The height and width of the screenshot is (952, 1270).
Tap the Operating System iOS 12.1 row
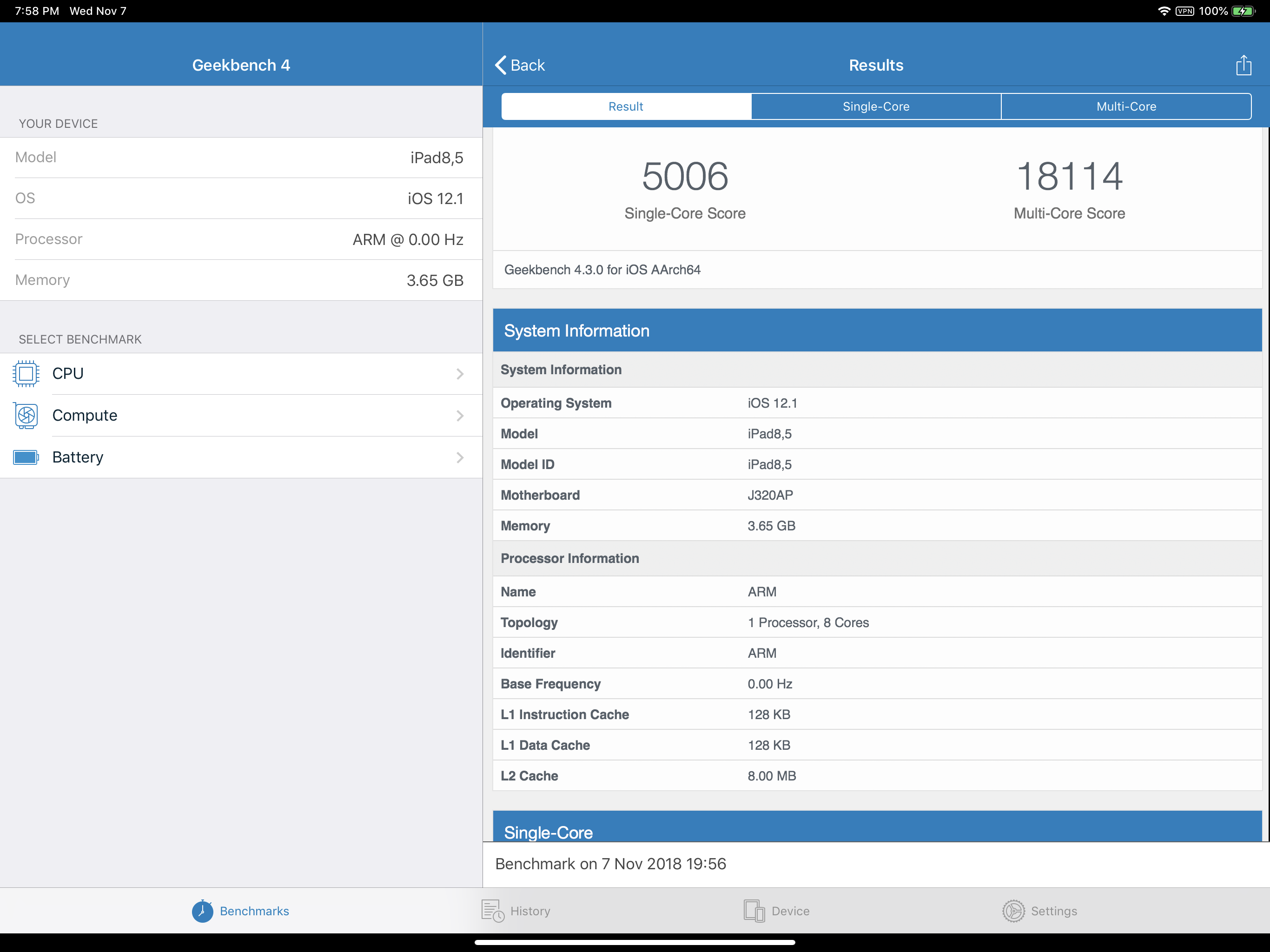point(877,403)
